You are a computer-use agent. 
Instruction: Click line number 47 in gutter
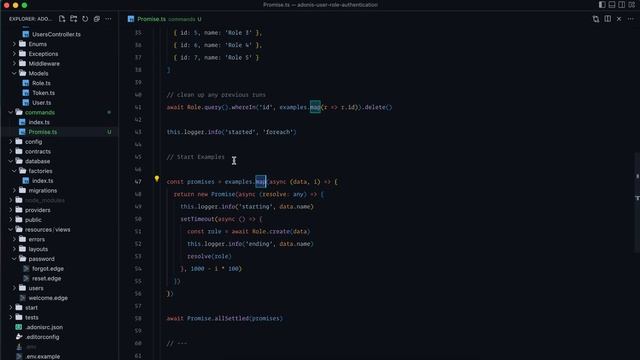[138, 182]
